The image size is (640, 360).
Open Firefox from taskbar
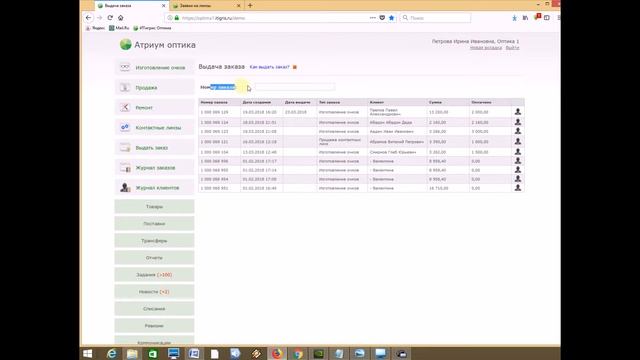[277, 353]
